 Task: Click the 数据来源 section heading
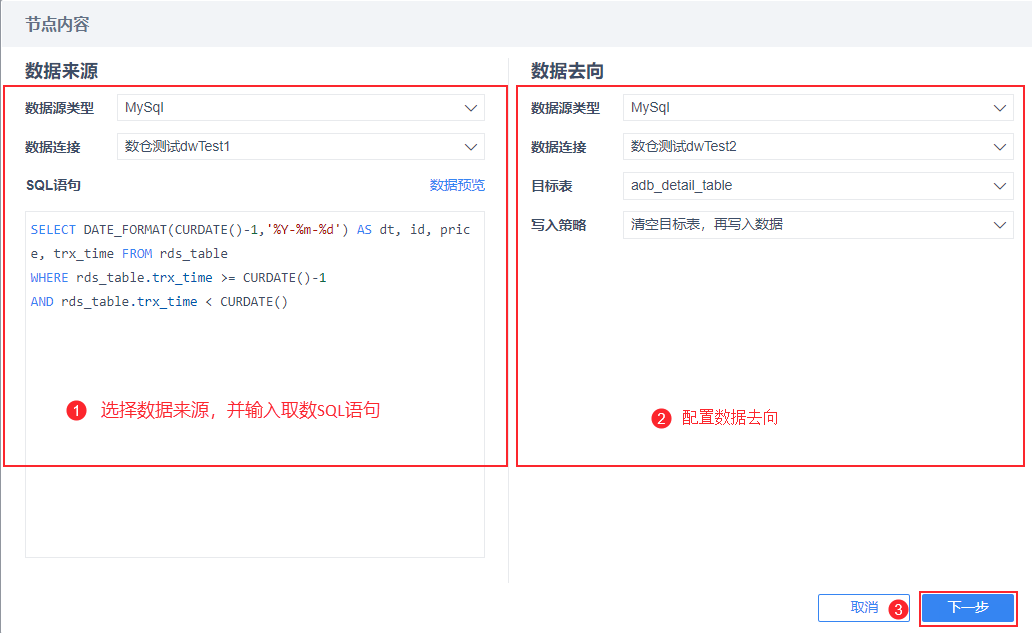click(x=61, y=71)
